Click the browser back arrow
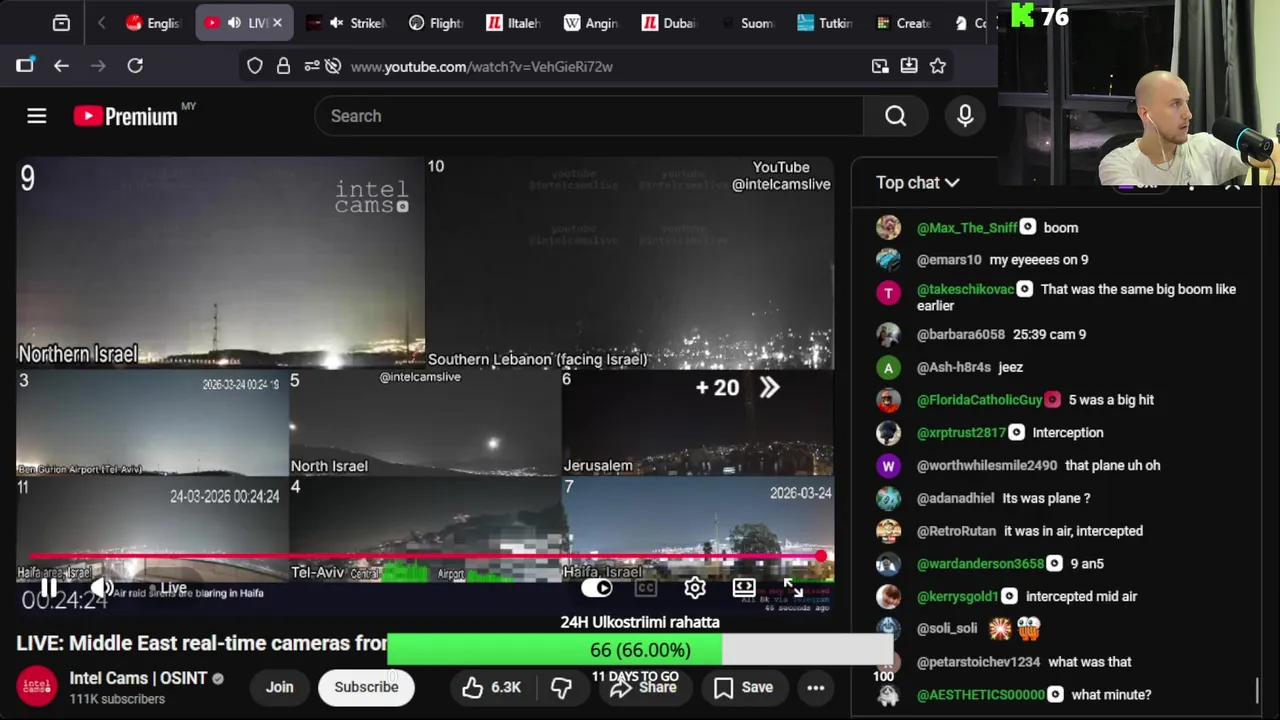This screenshot has width=1280, height=720. 61,66
